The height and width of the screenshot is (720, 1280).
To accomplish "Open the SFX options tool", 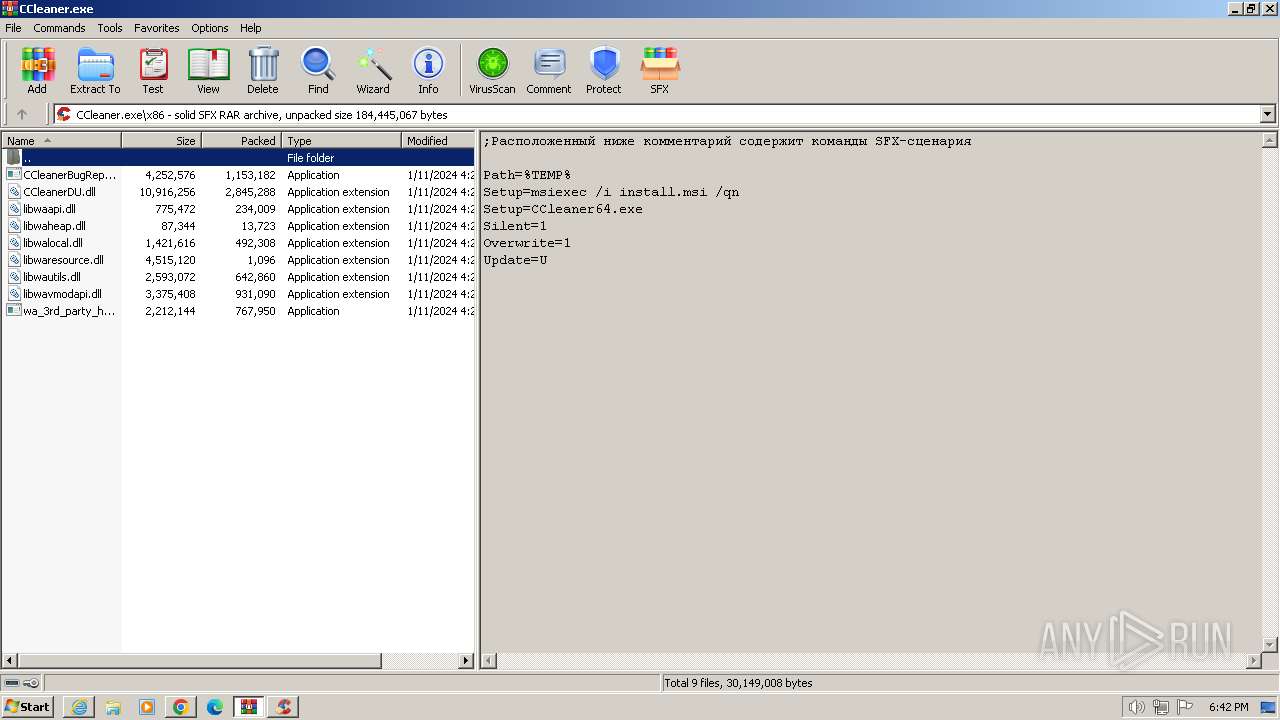I will (660, 70).
